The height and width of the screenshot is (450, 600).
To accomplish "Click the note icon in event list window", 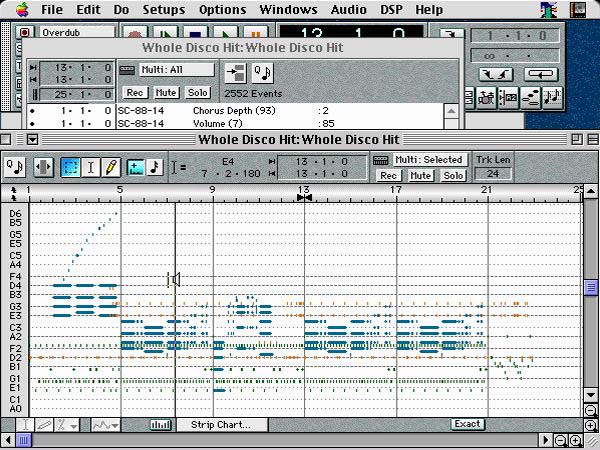I will click(264, 72).
